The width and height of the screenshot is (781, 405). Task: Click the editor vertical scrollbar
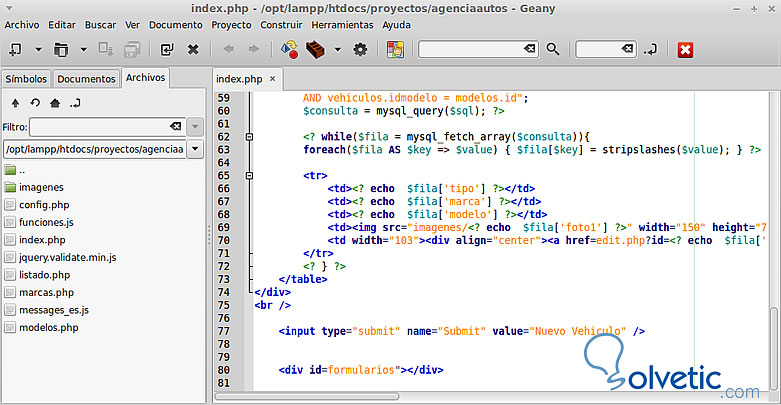coord(774,349)
